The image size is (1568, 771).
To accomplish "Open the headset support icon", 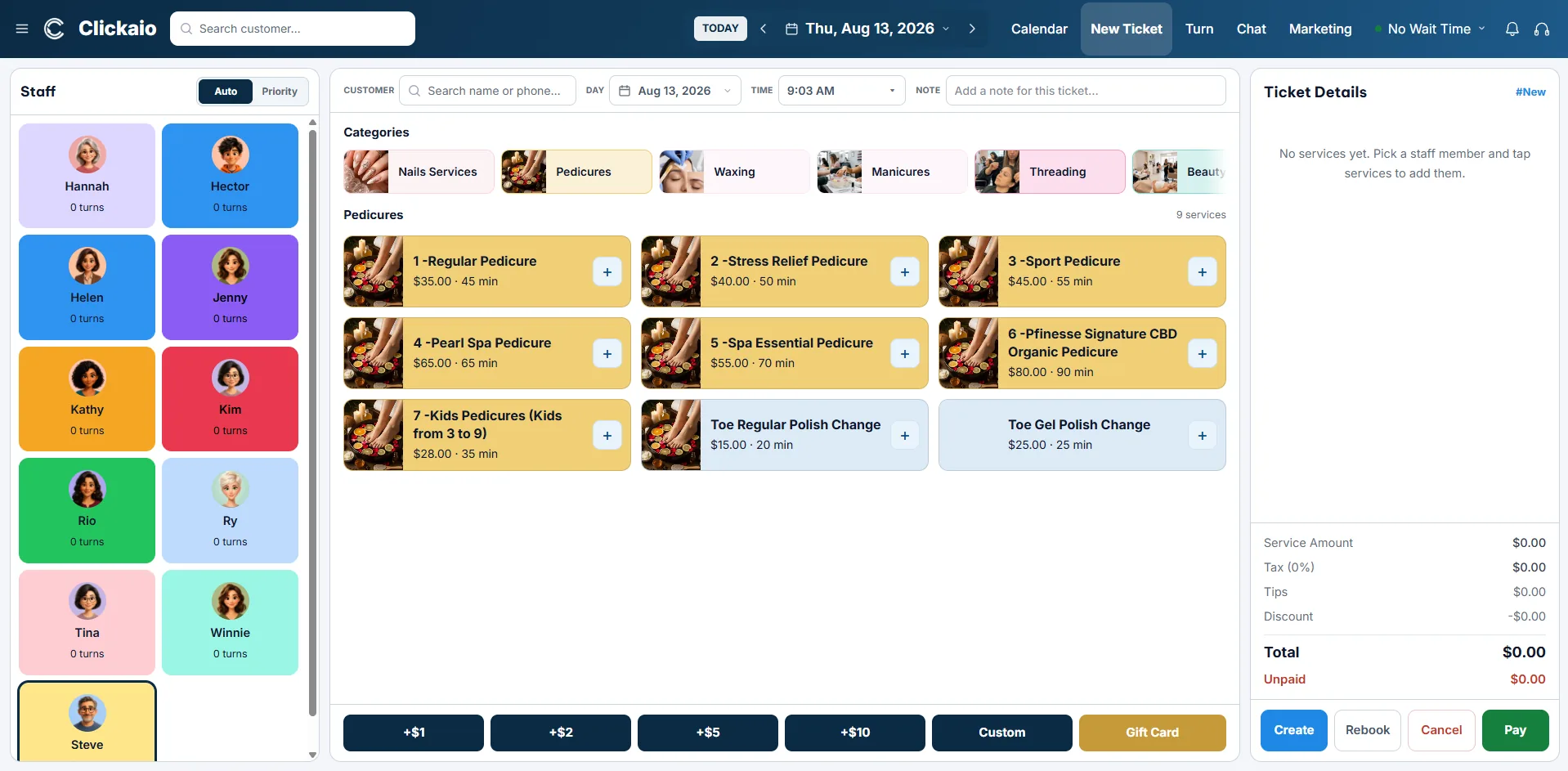I will point(1542,29).
